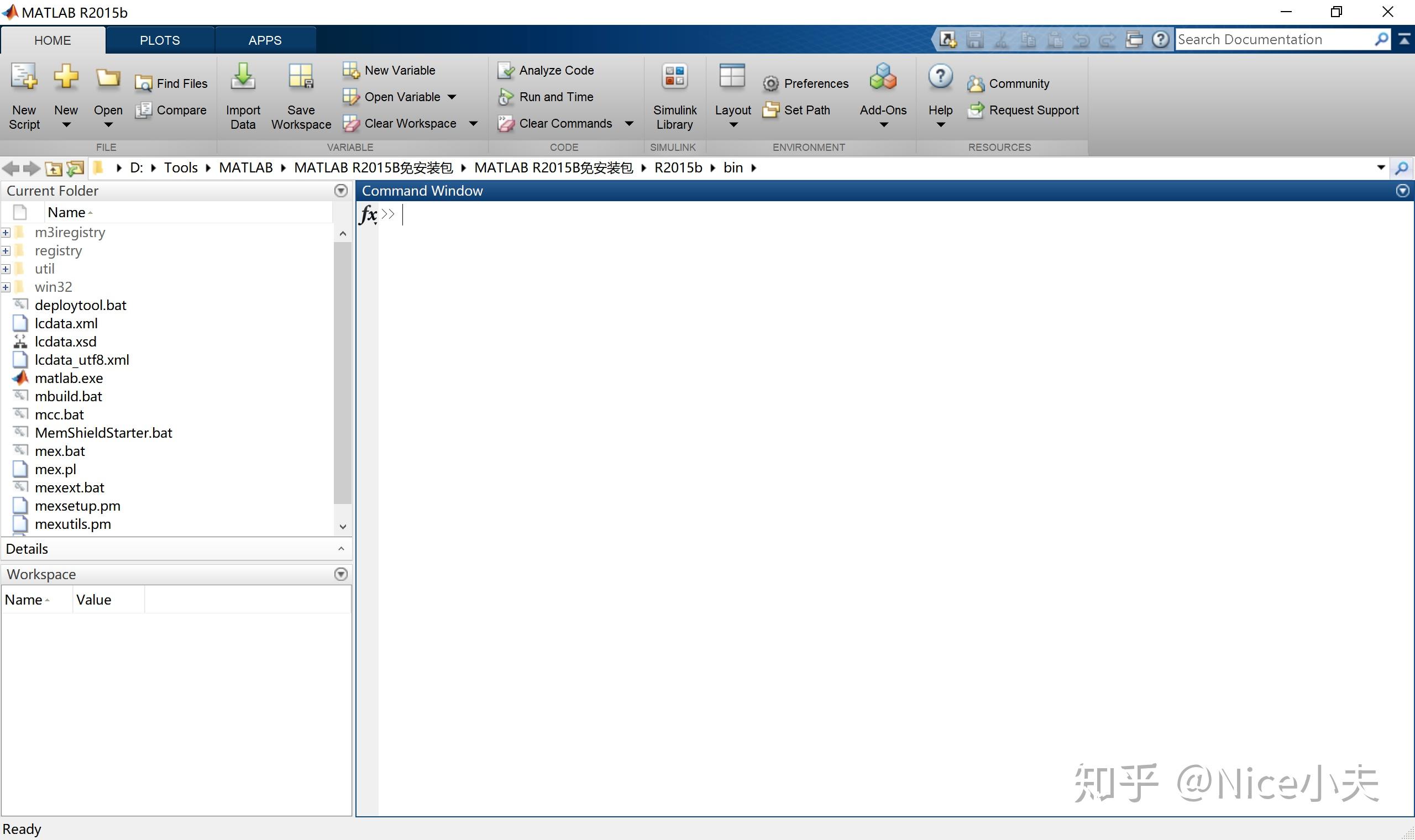Go up one folder level
The width and height of the screenshot is (1415, 840).
[53, 168]
